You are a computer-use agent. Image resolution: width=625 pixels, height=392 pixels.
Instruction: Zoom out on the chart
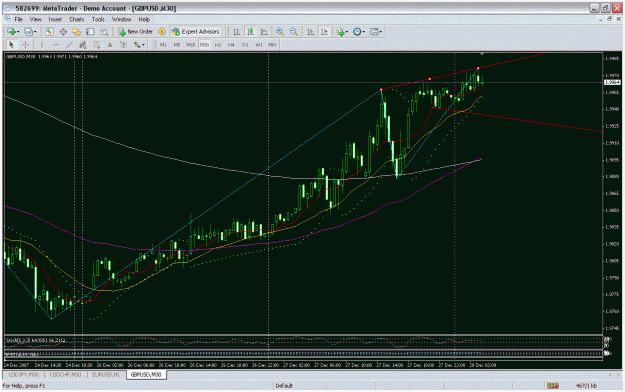[293, 32]
